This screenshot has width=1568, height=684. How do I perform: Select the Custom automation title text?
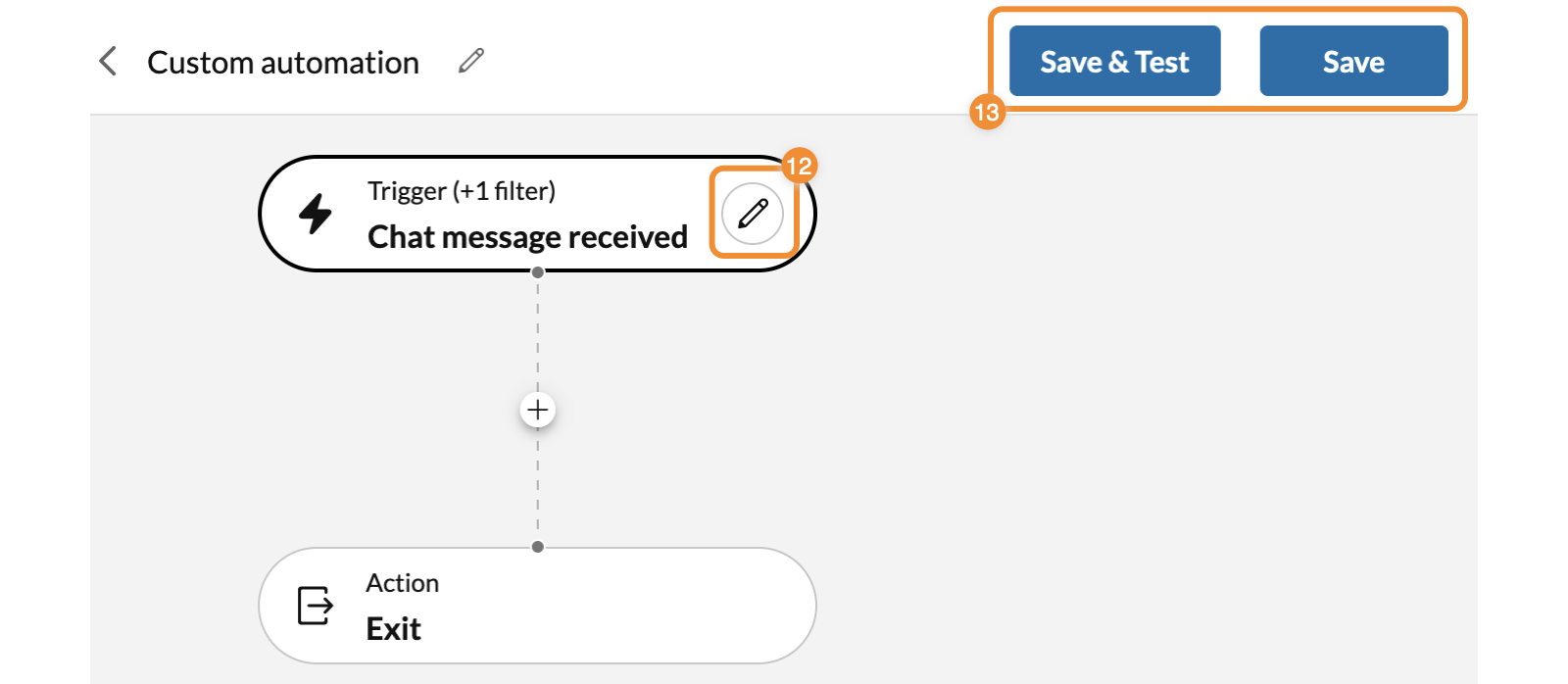(x=283, y=63)
